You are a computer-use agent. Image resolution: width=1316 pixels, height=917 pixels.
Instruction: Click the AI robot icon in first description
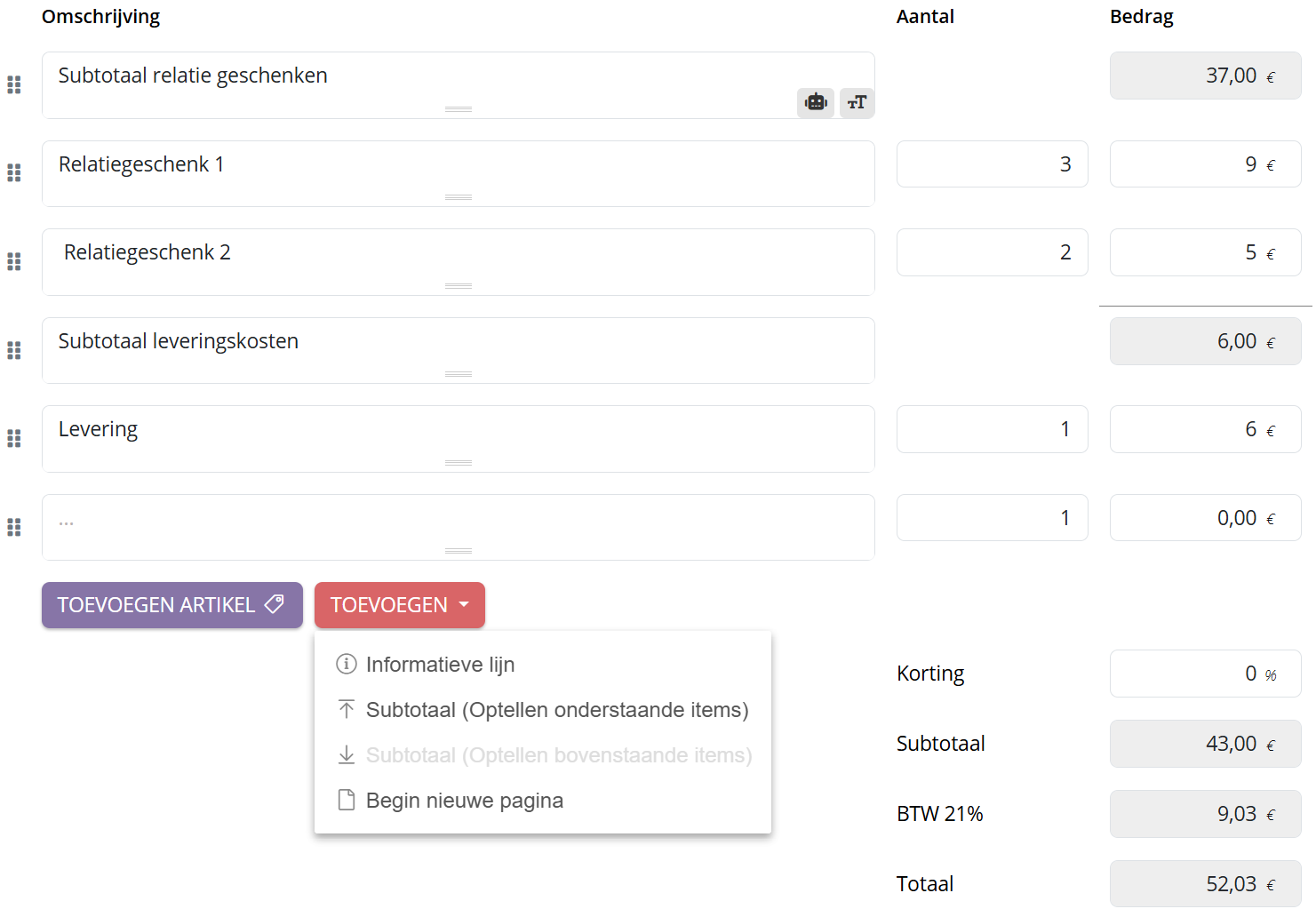[x=815, y=103]
